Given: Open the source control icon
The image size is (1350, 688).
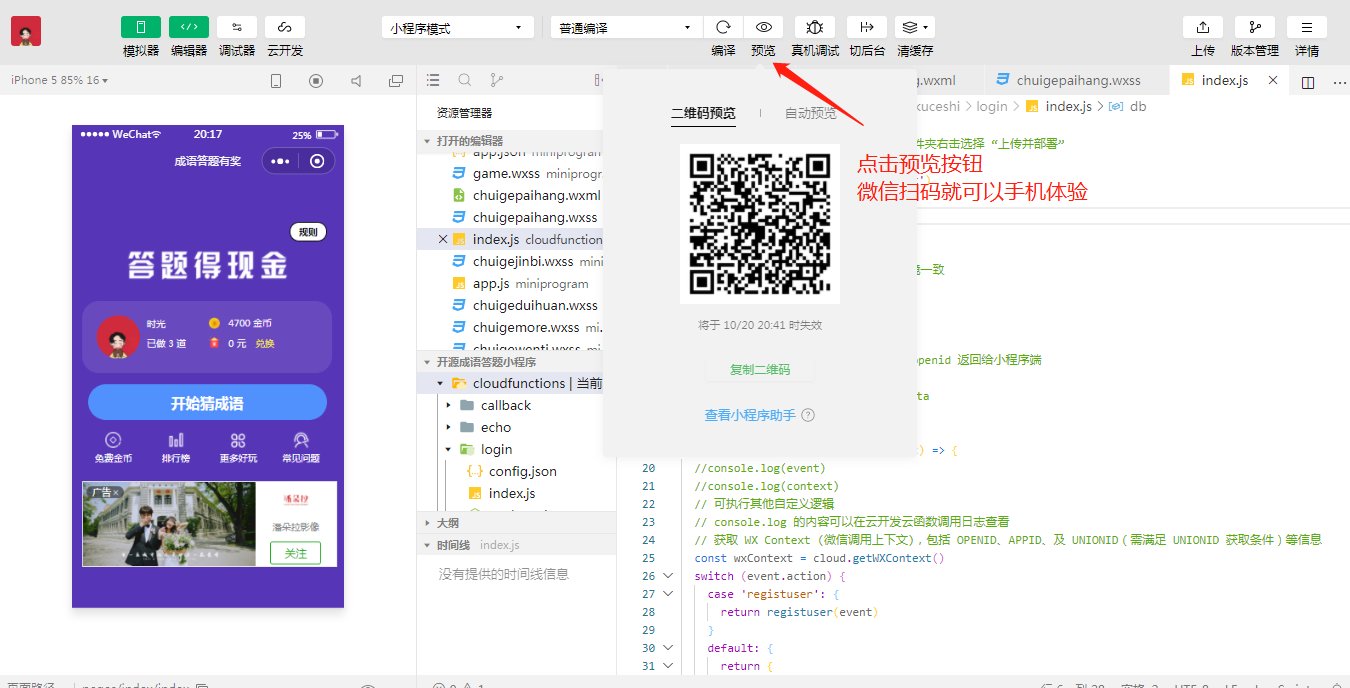Looking at the screenshot, I should (497, 80).
